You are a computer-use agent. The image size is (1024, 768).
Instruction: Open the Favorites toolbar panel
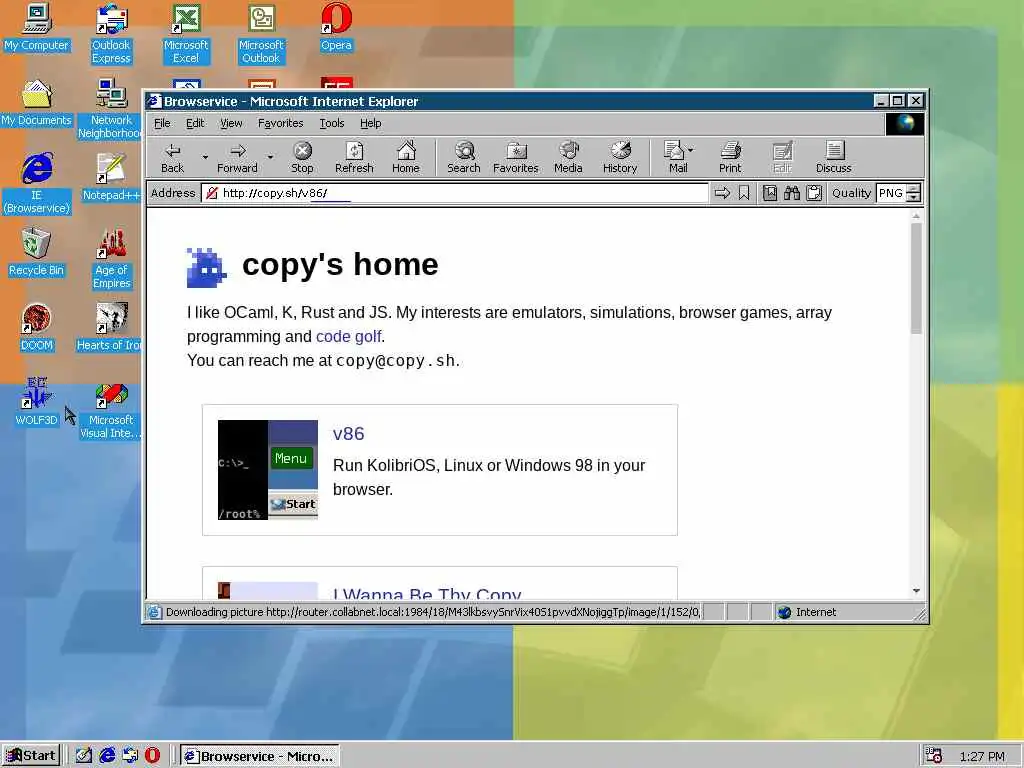(x=515, y=157)
